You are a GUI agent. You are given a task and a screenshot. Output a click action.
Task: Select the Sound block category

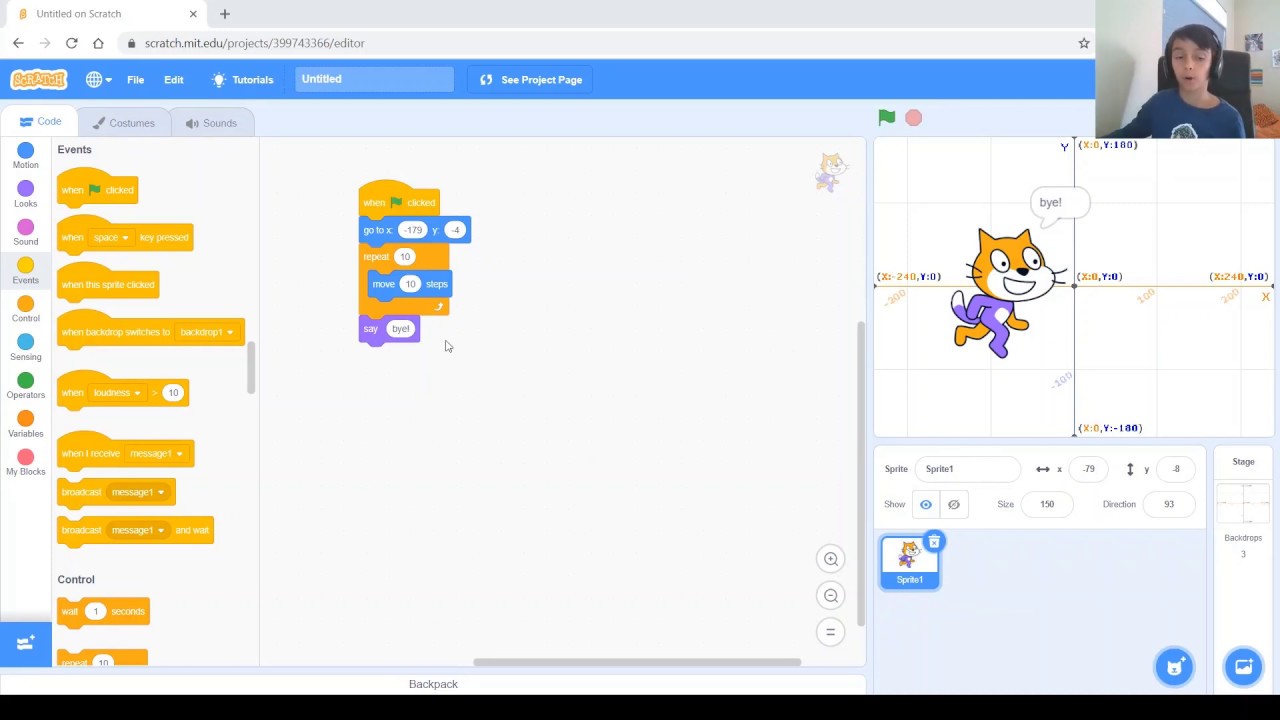pyautogui.click(x=25, y=232)
